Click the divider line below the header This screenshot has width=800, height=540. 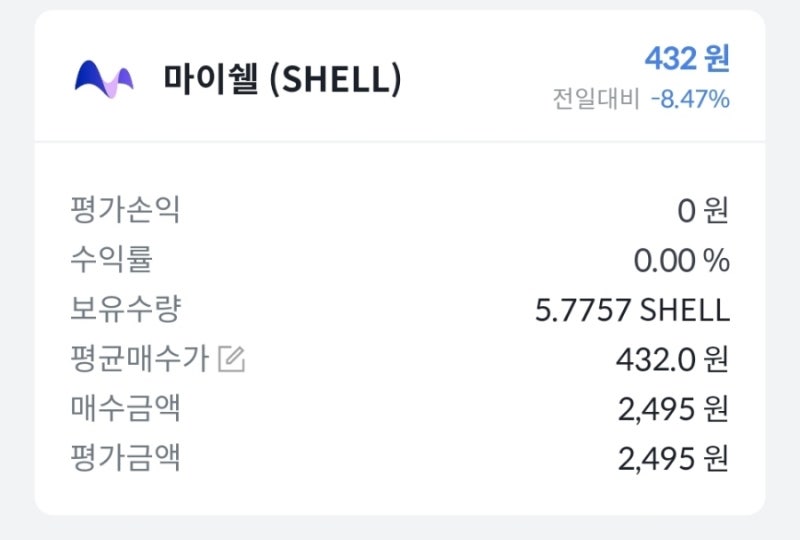coord(400,142)
